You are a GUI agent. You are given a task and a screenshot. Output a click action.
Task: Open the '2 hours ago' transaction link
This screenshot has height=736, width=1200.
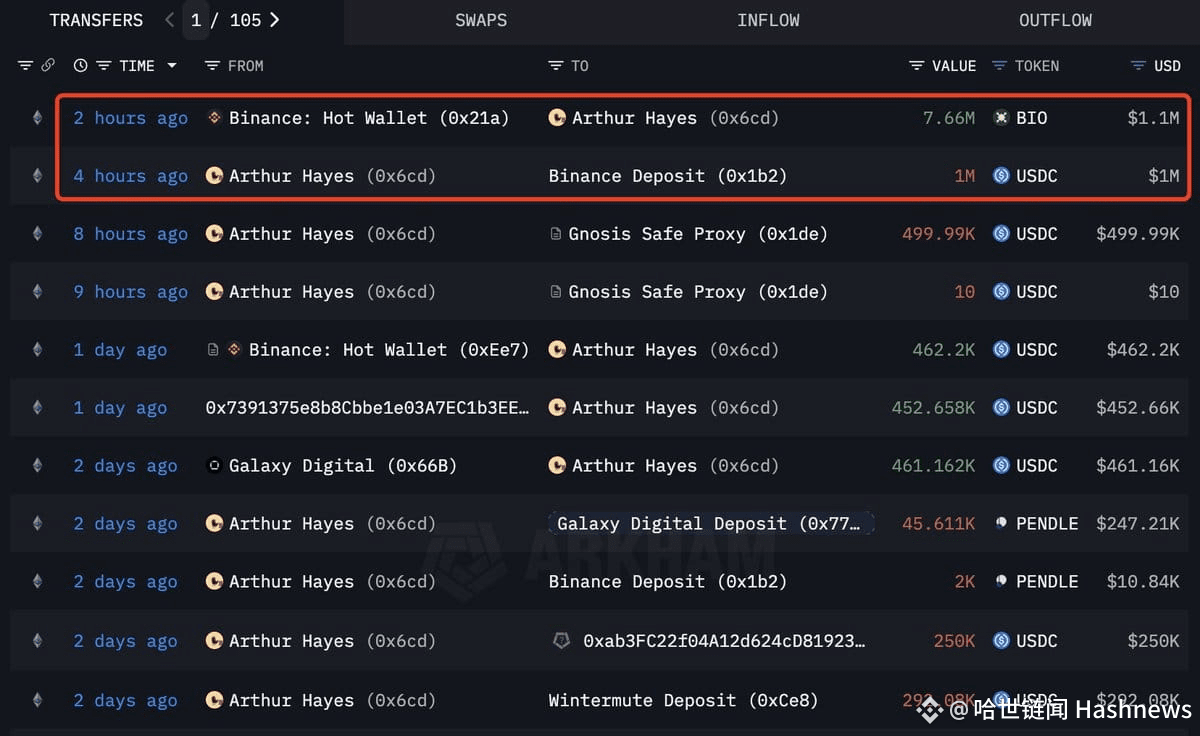point(130,118)
